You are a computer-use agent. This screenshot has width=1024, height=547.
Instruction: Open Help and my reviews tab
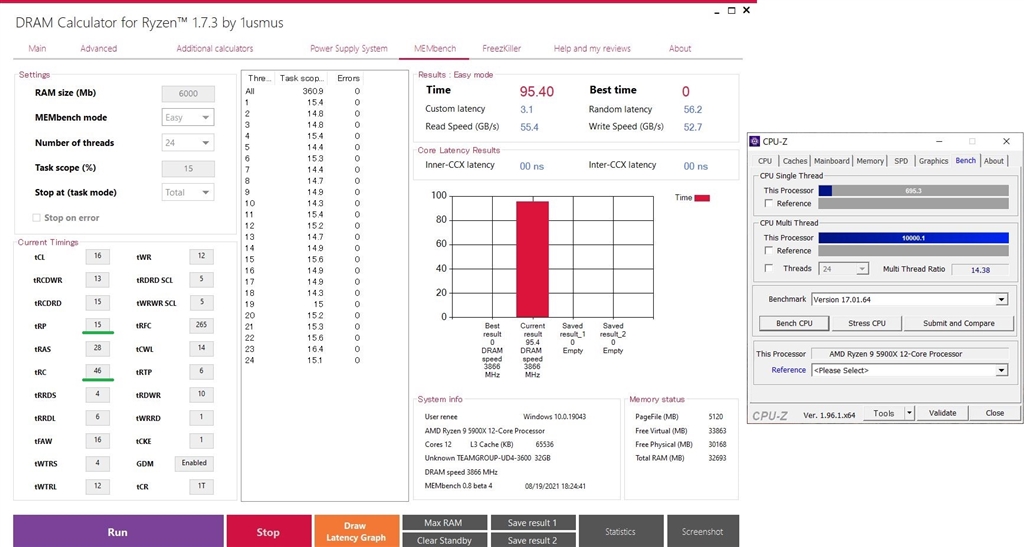[592, 48]
